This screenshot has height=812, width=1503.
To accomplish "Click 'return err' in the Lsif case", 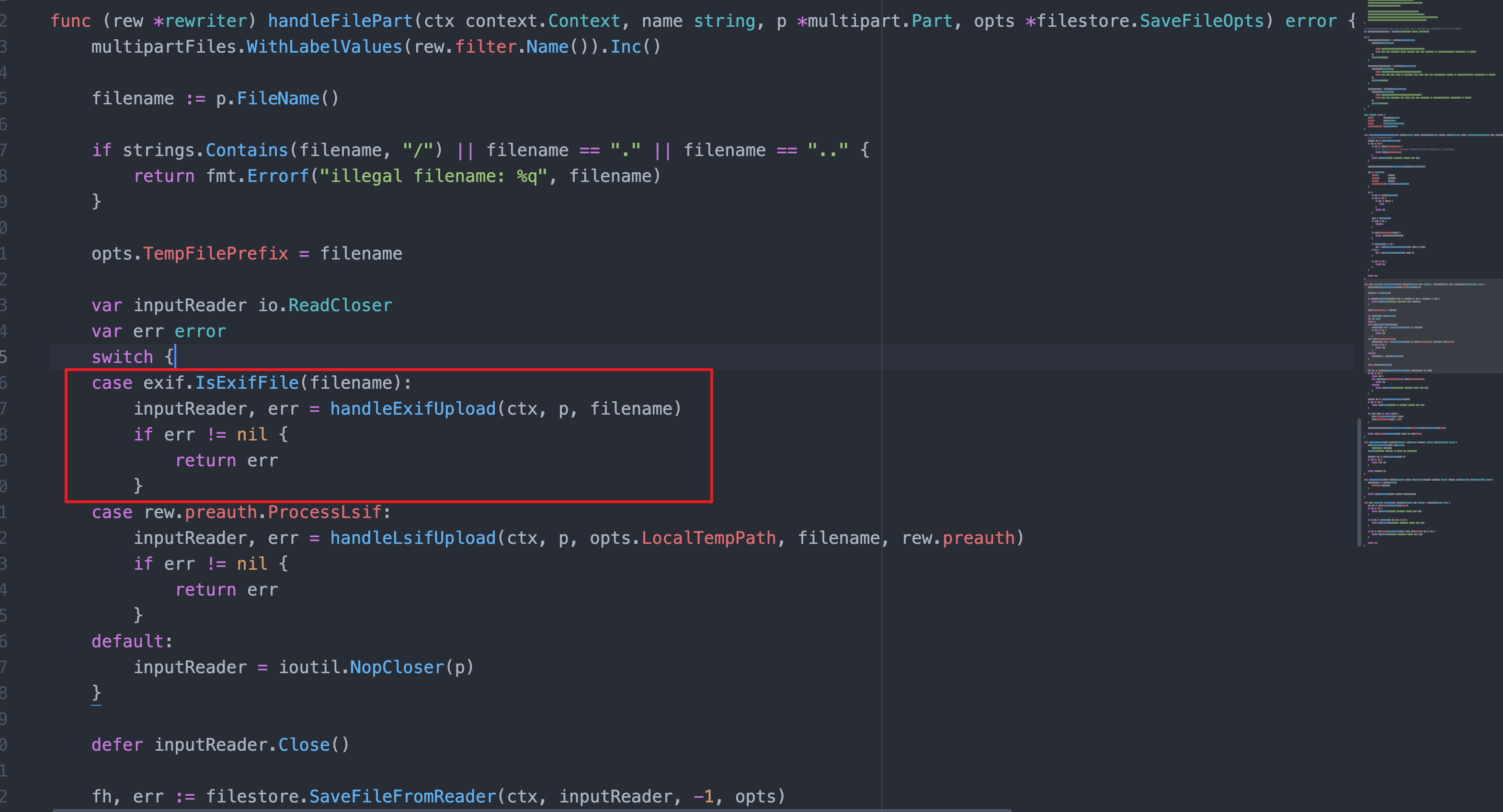I will coord(227,590).
